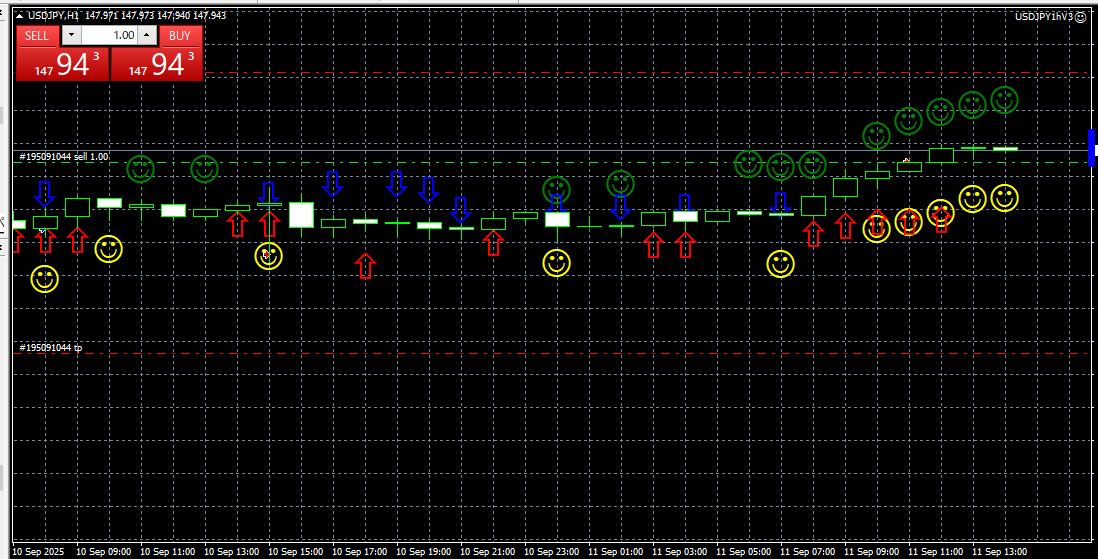Click the sell price 147.94 tile

(62, 64)
